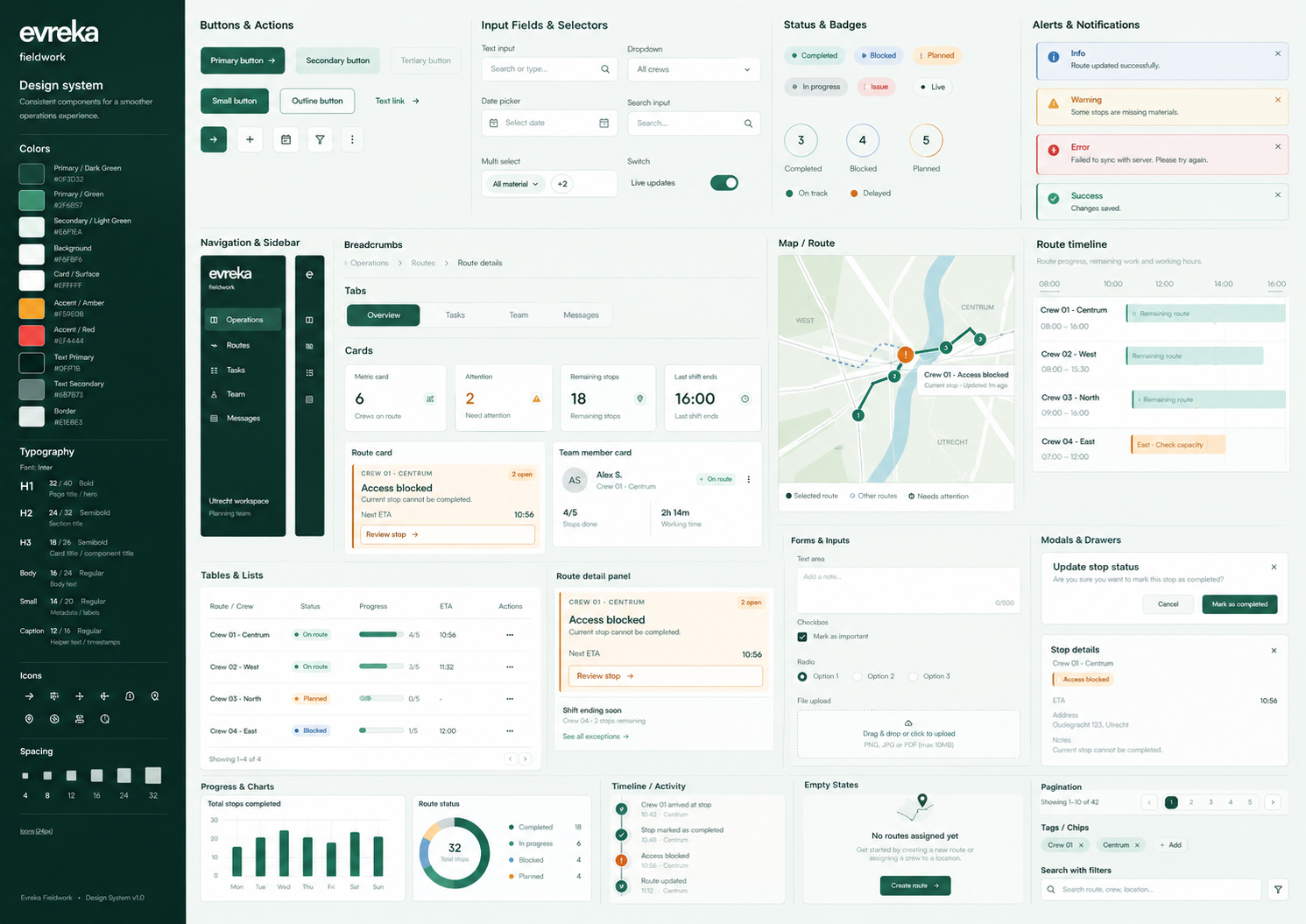The width and height of the screenshot is (1306, 924).
Task: Dismiss the Info alert with its X
Action: point(1278,53)
